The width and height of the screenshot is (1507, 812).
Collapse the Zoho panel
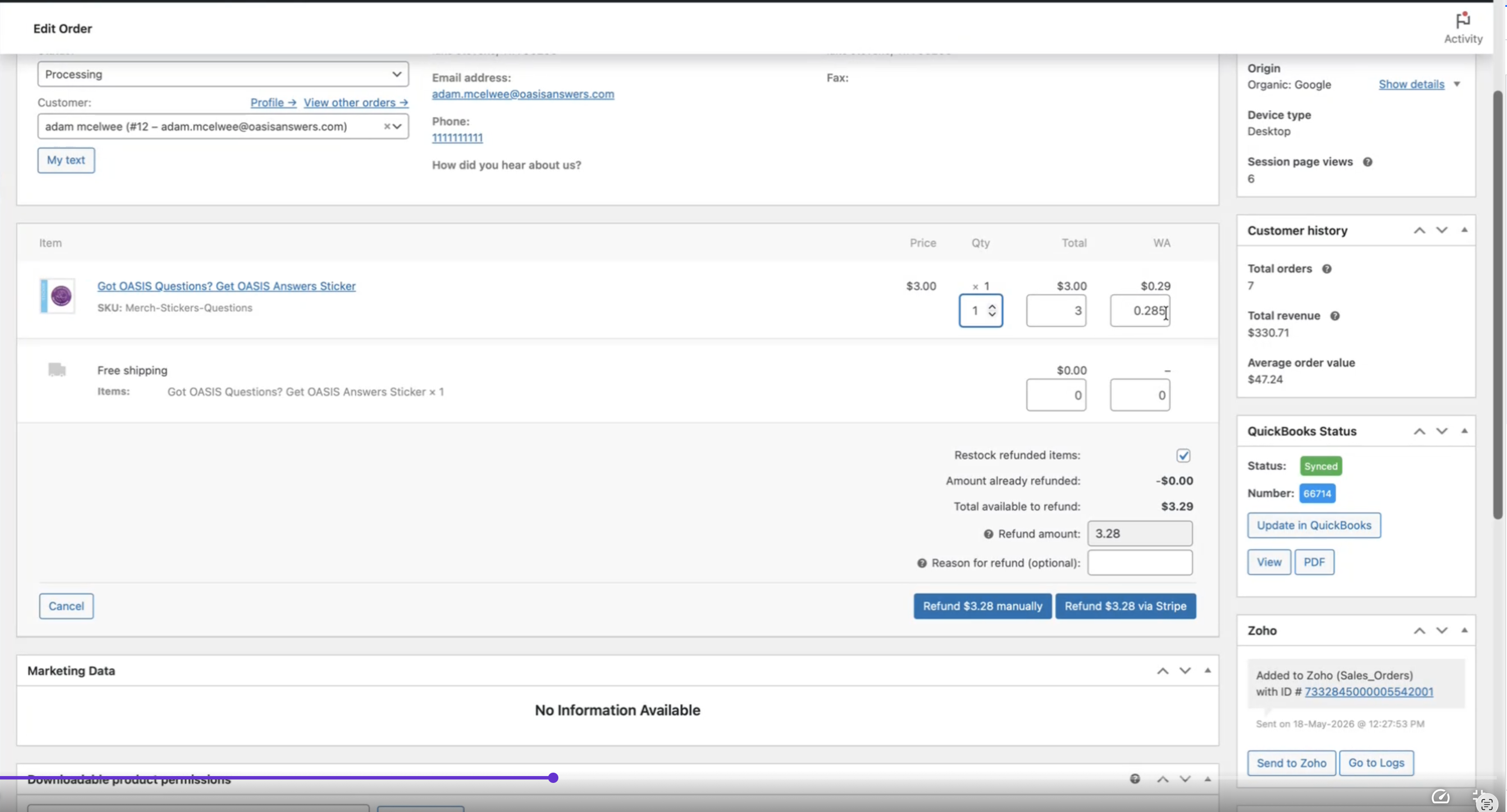tap(1464, 630)
